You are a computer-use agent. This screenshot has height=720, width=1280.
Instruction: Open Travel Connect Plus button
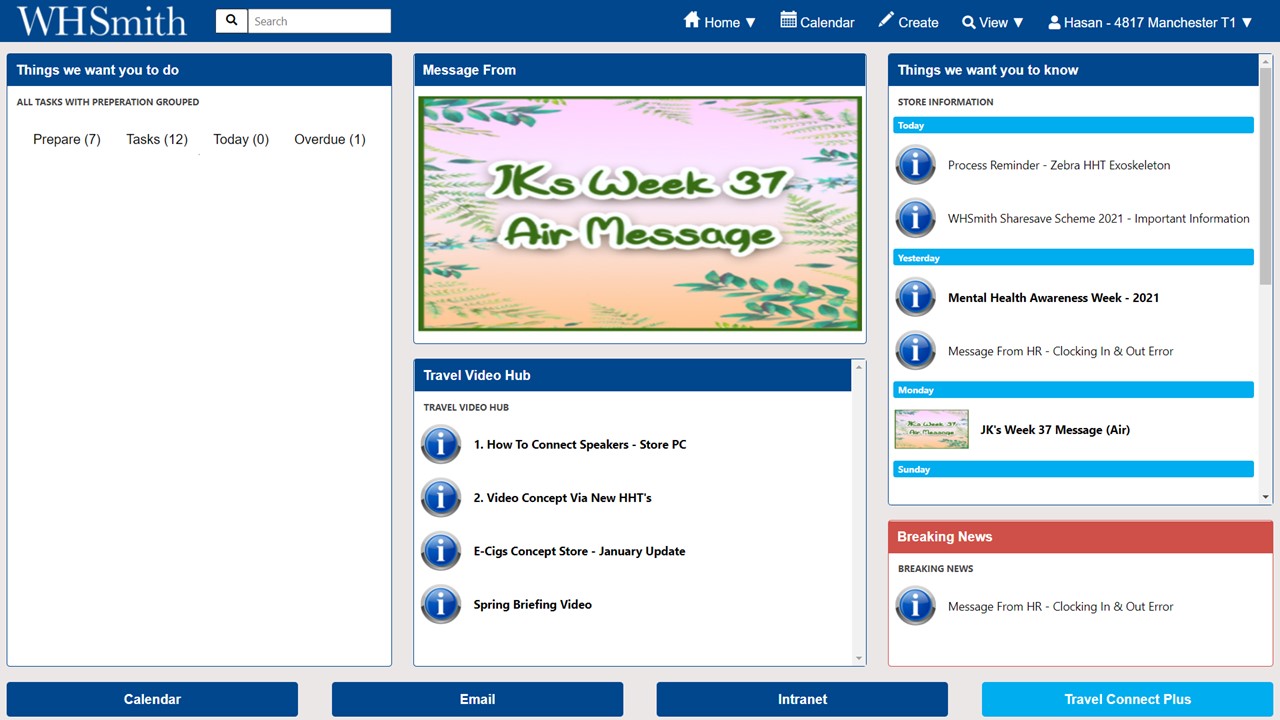click(1127, 699)
